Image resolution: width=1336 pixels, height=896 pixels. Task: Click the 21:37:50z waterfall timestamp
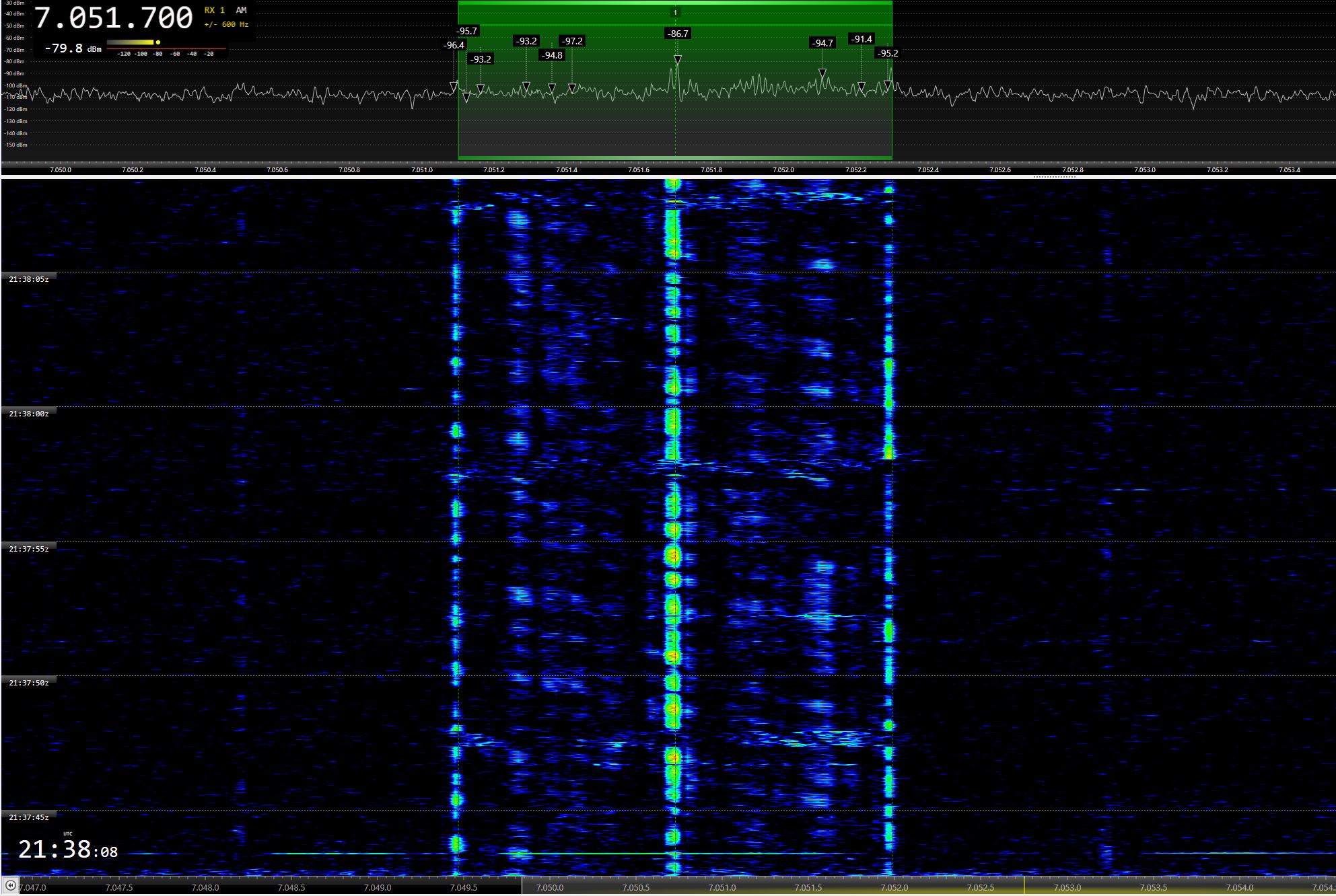tap(28, 683)
